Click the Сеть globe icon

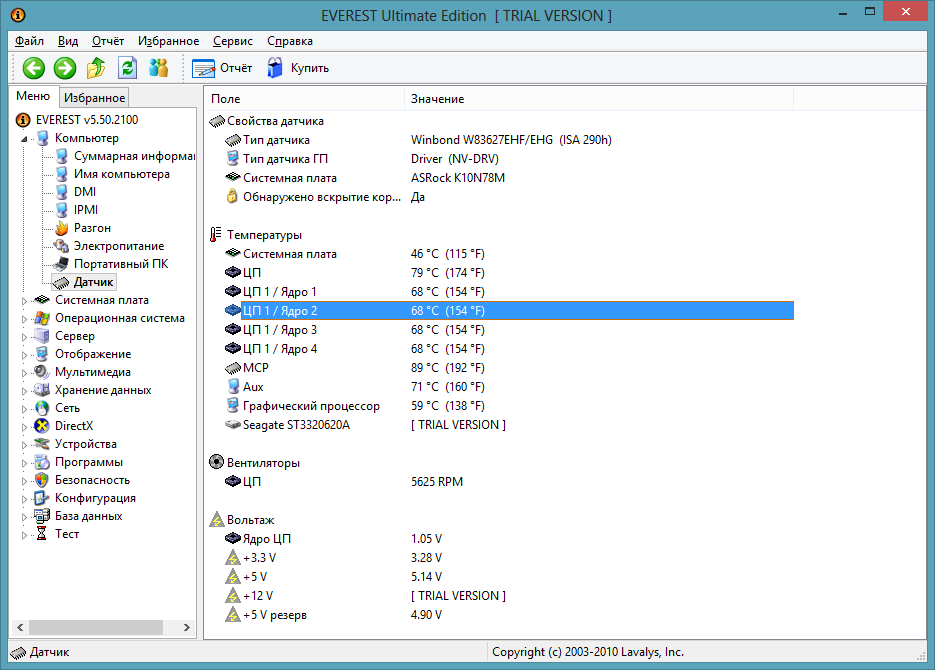[x=42, y=408]
